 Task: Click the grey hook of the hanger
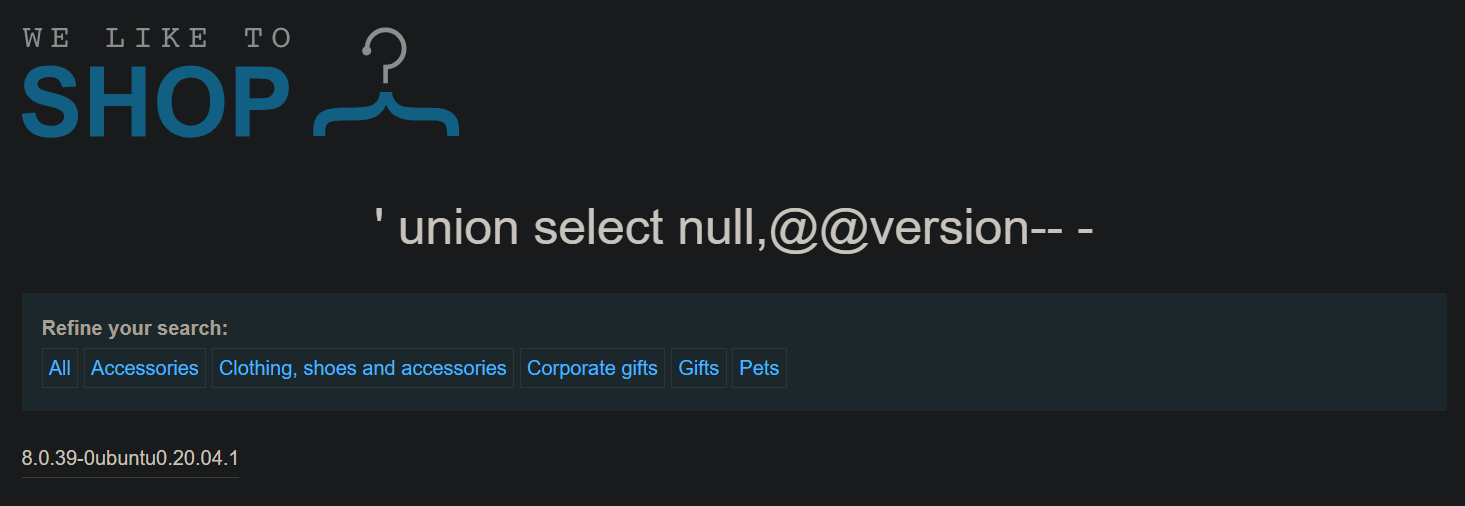tap(385, 55)
